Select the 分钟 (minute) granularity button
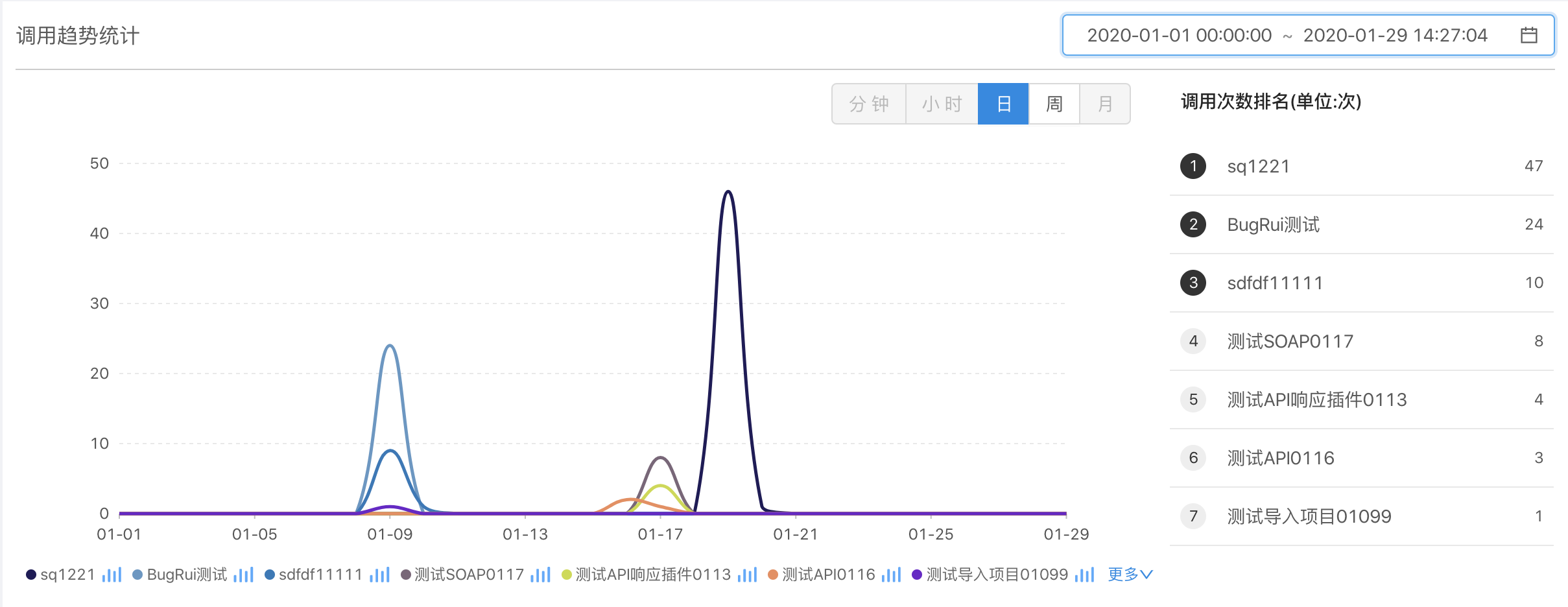The height and width of the screenshot is (607, 1568). (869, 104)
